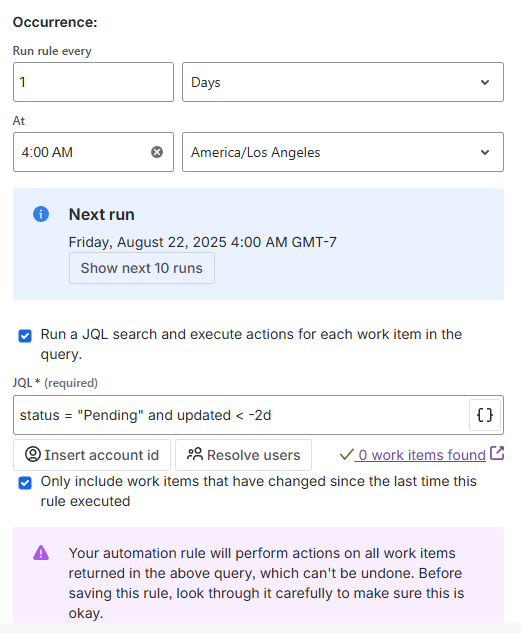Click into the JQL query text field
Image resolution: width=521 pixels, height=633 pixels.
241,415
